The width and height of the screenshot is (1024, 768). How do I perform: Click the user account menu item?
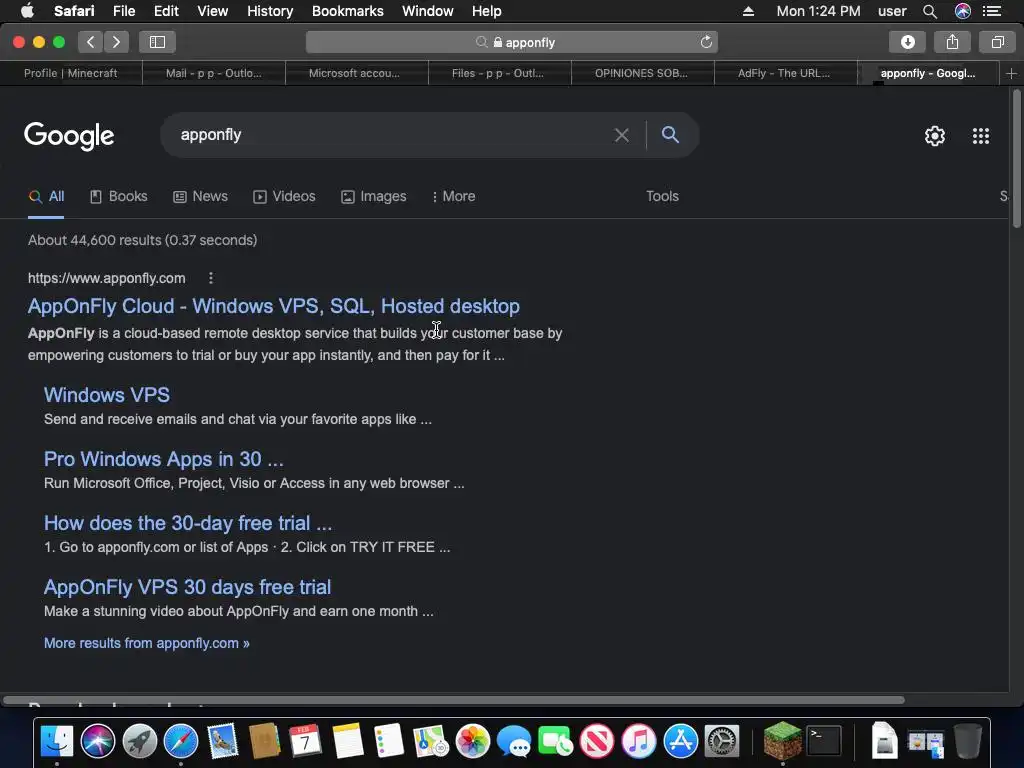point(891,11)
